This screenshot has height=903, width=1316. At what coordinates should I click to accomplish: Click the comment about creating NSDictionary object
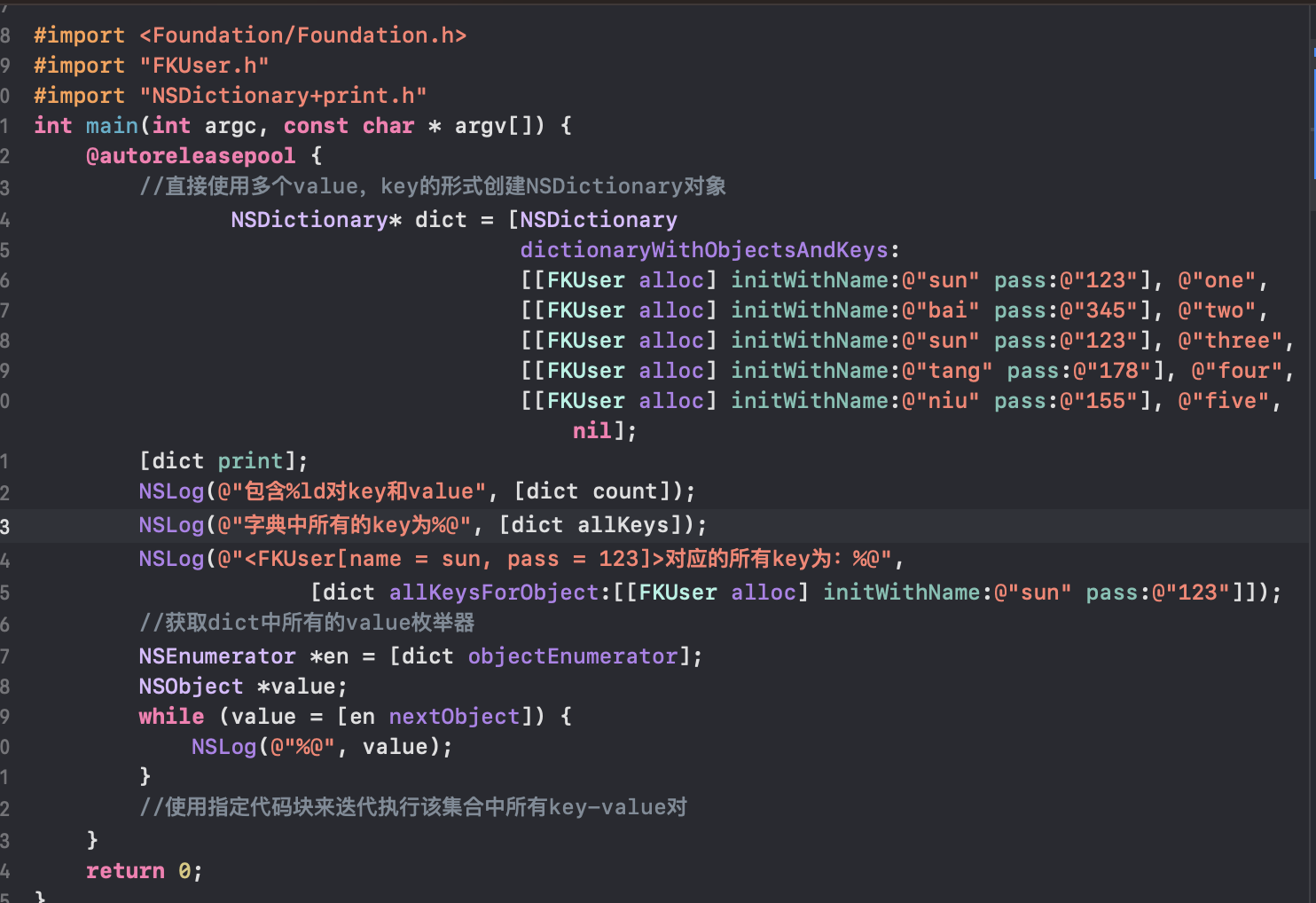point(433,186)
